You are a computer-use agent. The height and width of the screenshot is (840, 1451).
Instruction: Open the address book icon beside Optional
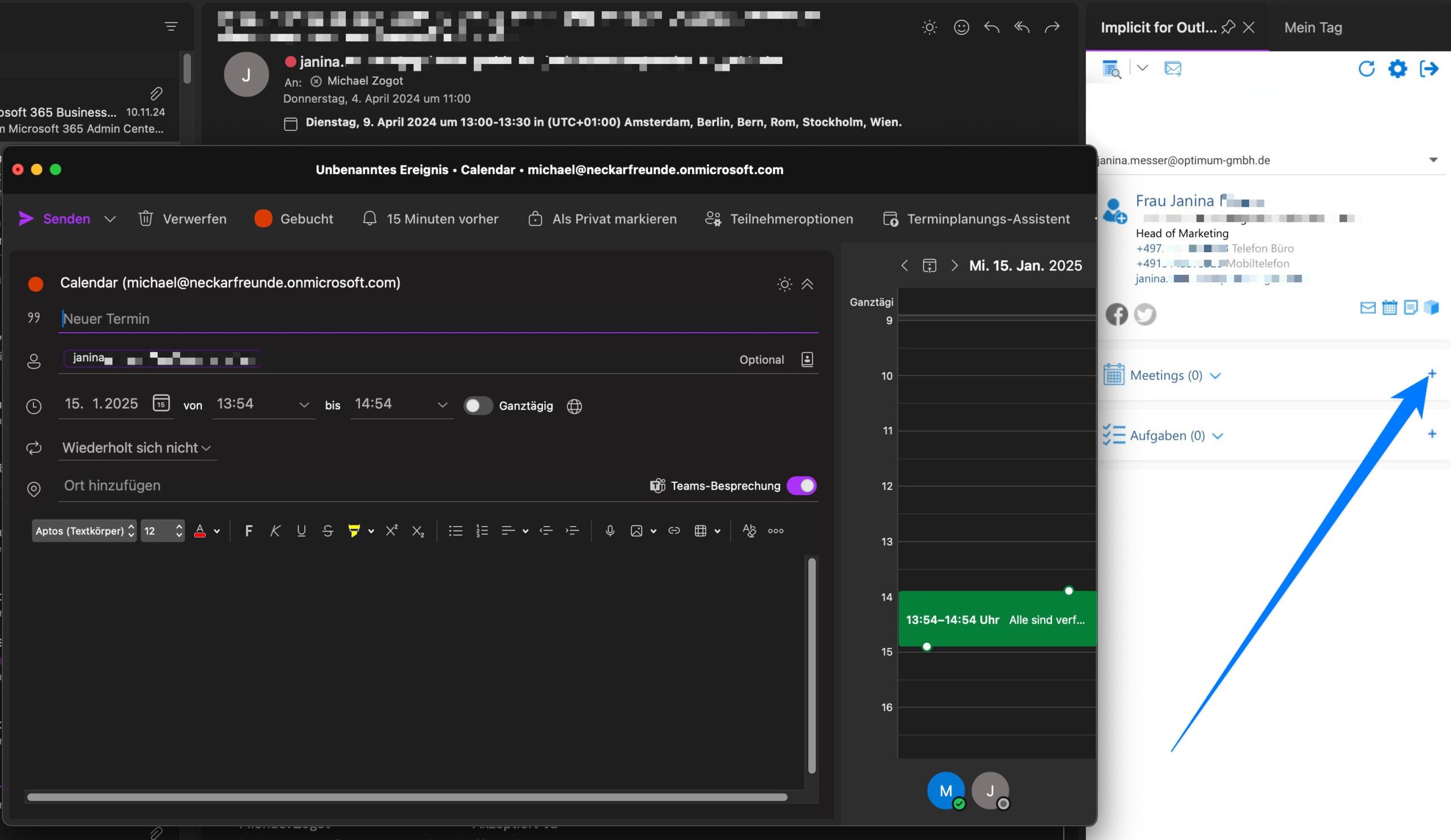tap(807, 360)
